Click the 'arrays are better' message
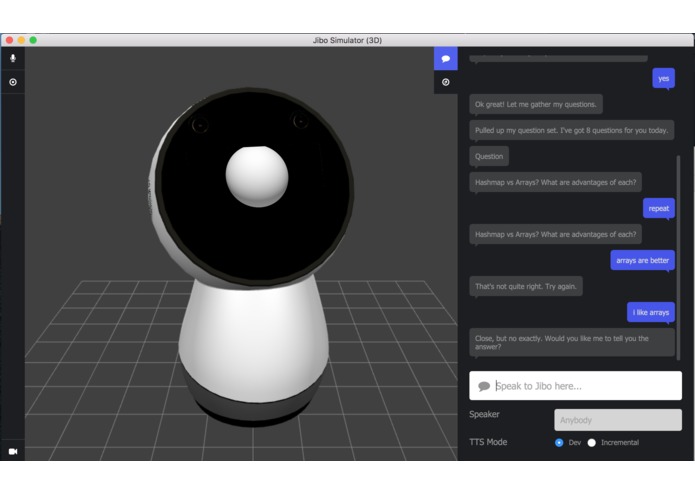695x494 pixels. point(642,261)
